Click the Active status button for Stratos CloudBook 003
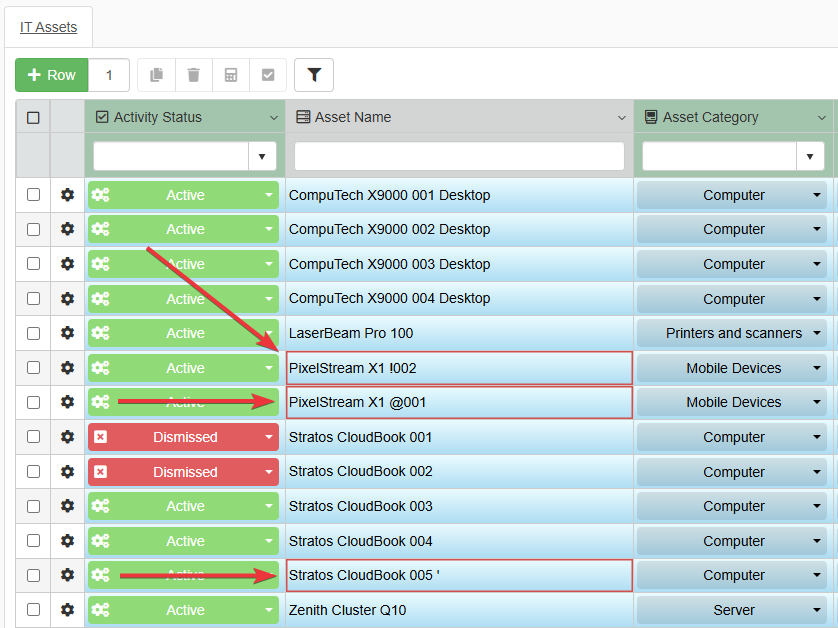 pos(184,506)
